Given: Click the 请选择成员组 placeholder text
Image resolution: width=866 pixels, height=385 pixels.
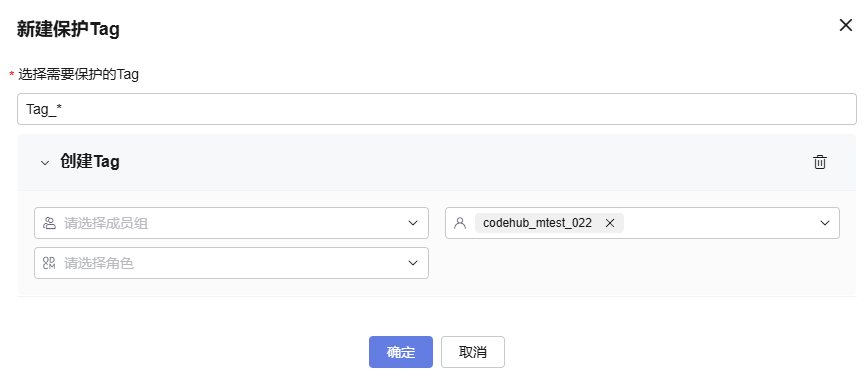Looking at the screenshot, I should (106, 223).
